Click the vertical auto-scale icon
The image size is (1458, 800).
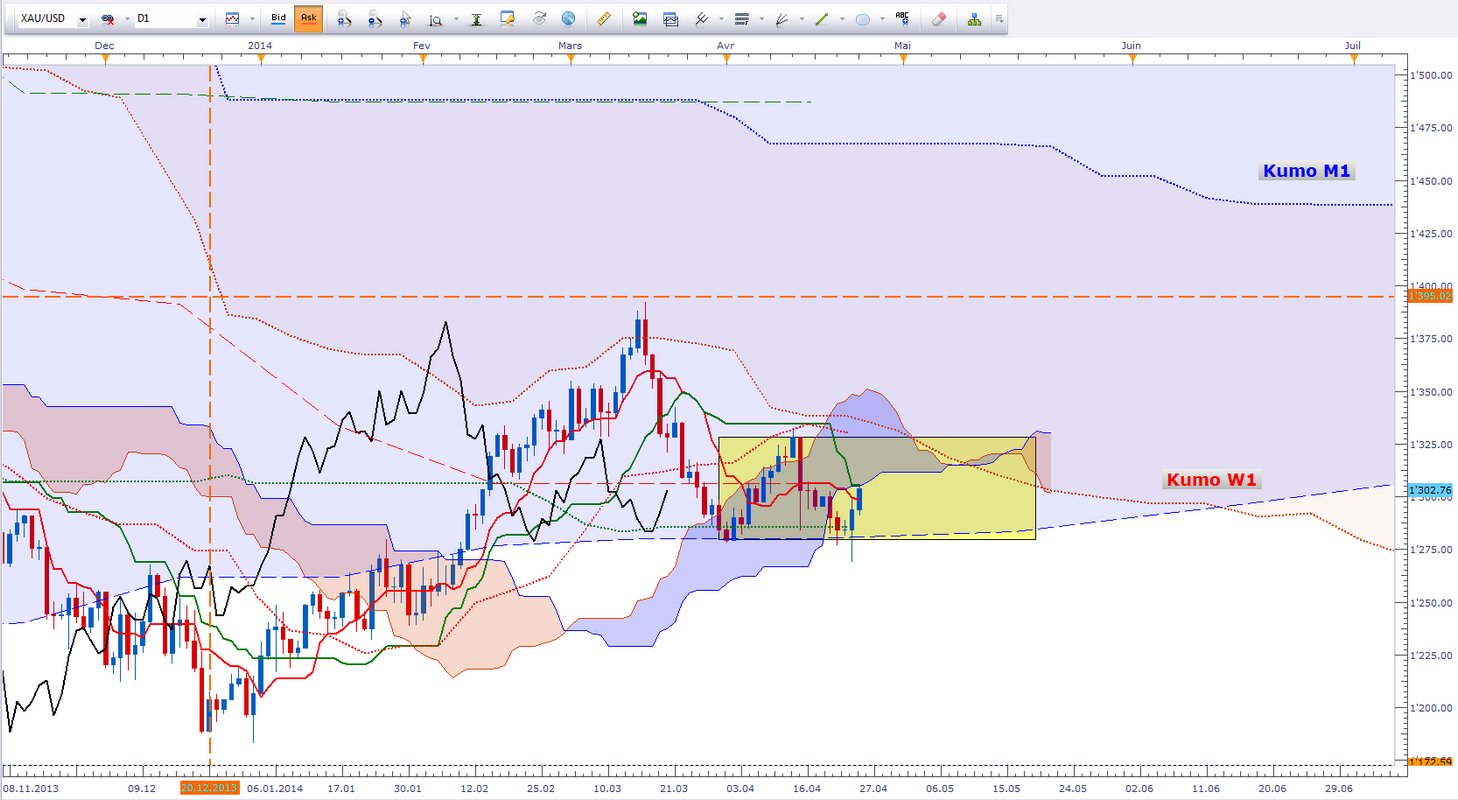tap(476, 19)
